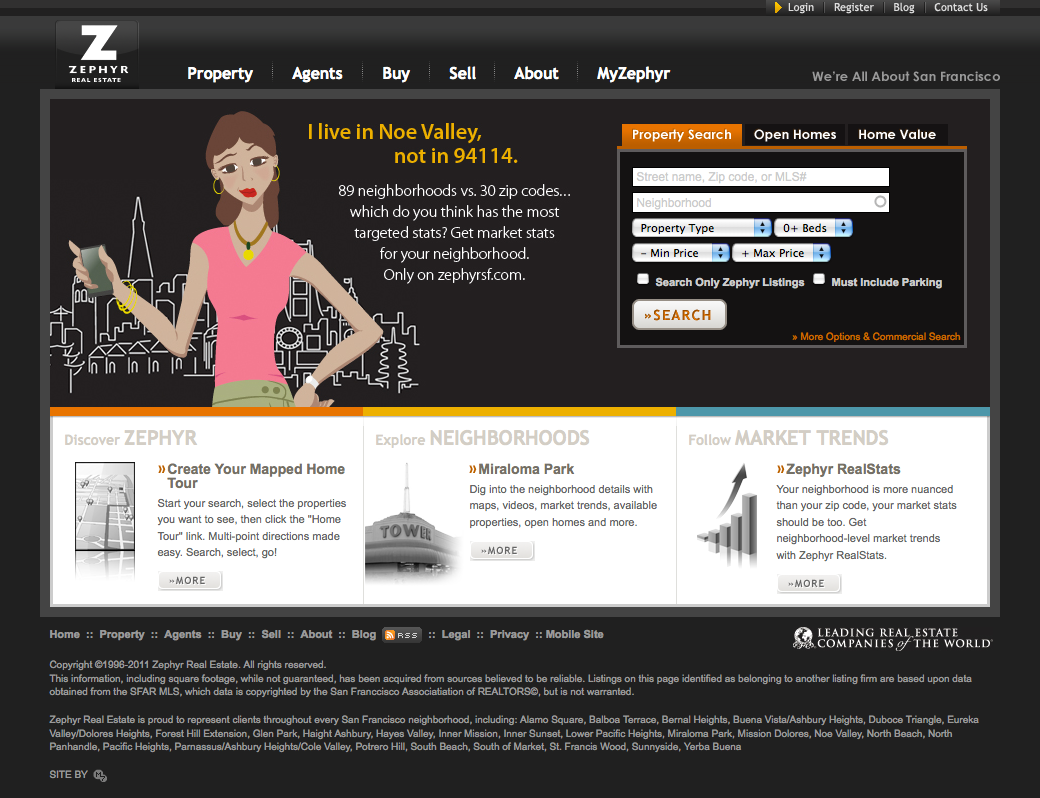Open the Agents navigation menu

point(317,73)
